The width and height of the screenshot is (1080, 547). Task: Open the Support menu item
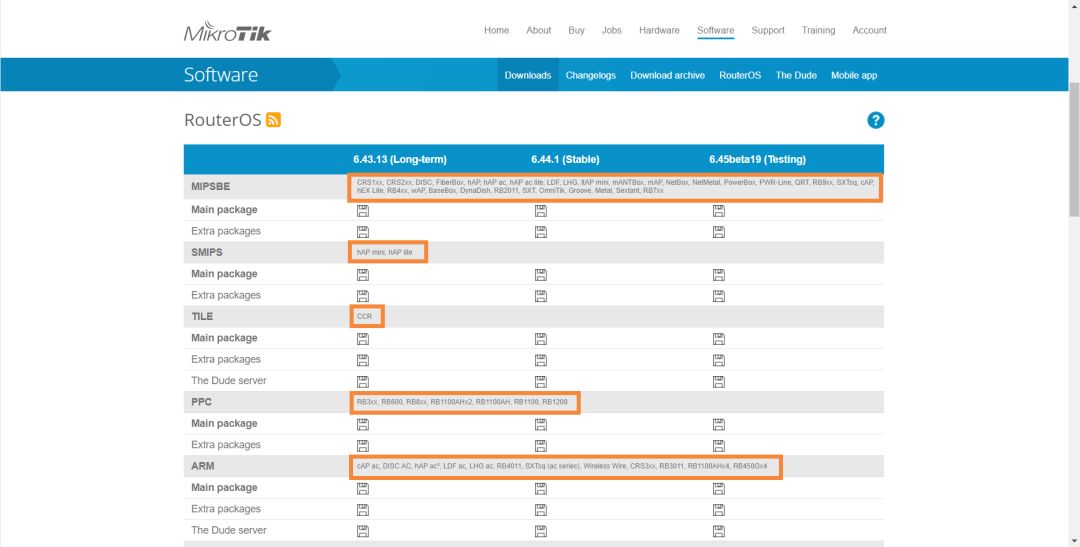768,30
